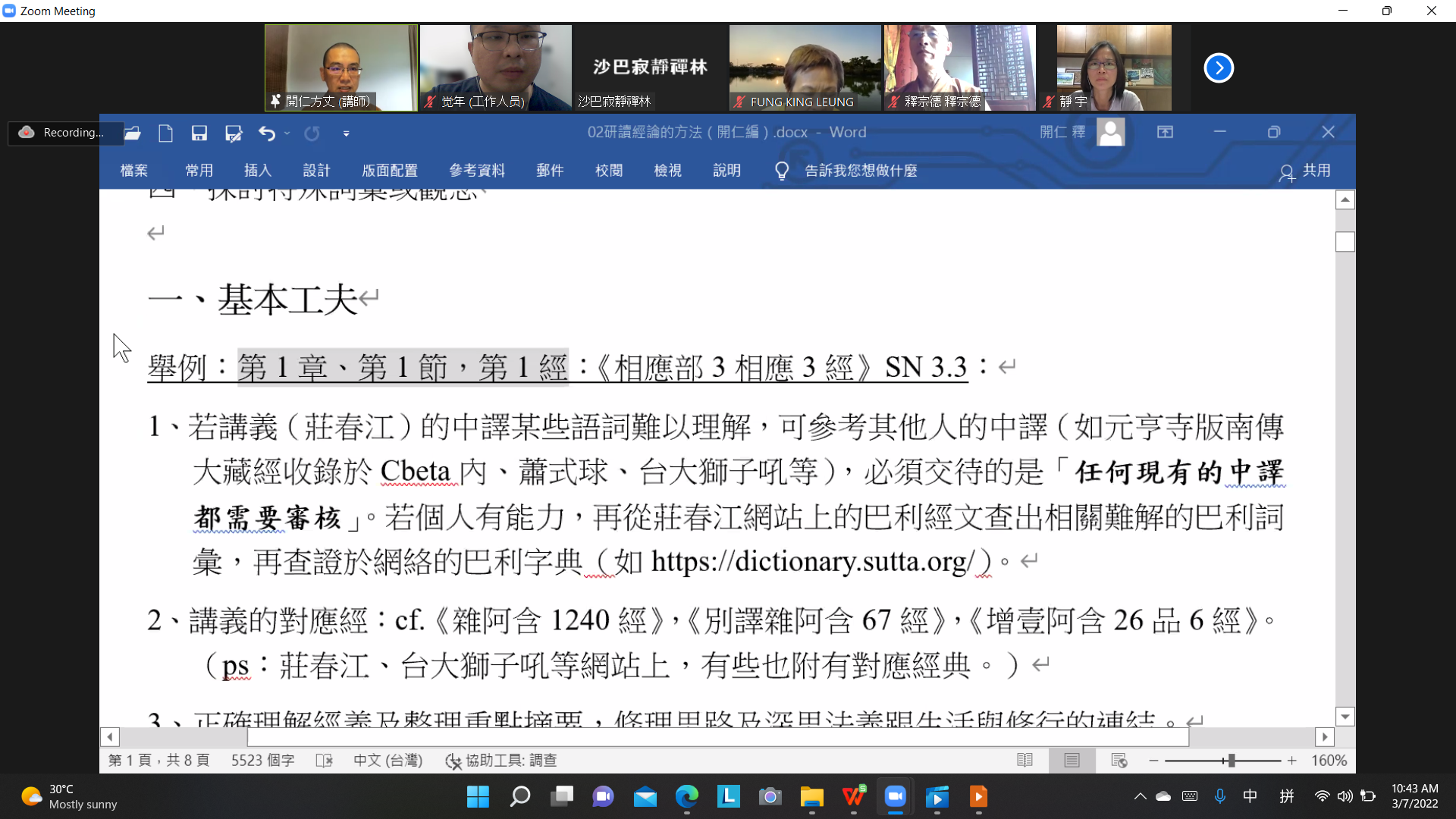Screen dimensions: 1456x819
Task: Click the spelling proofing icon in status bar
Action: [x=324, y=761]
